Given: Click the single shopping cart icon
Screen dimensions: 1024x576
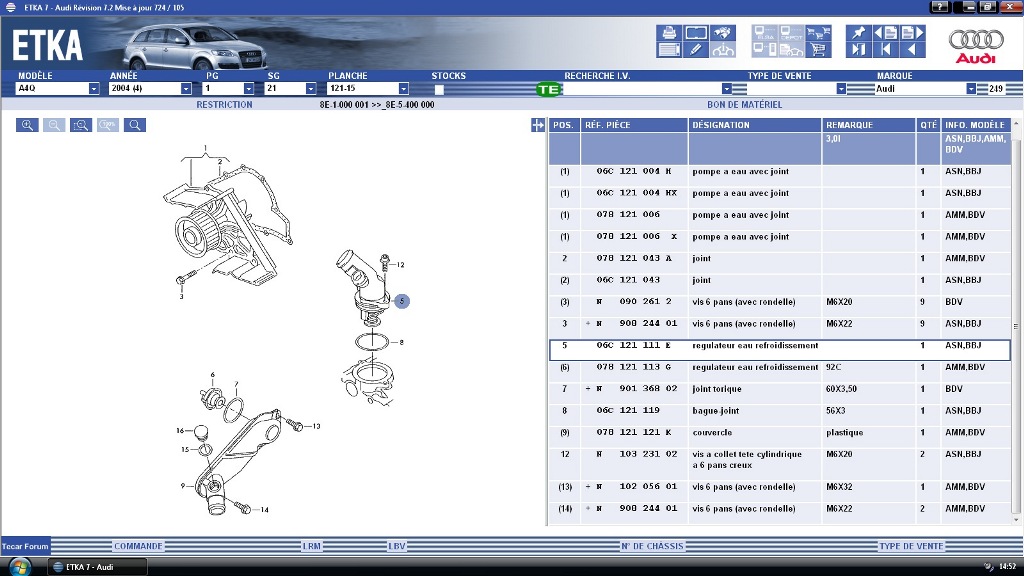Looking at the screenshot, I should click(817, 50).
